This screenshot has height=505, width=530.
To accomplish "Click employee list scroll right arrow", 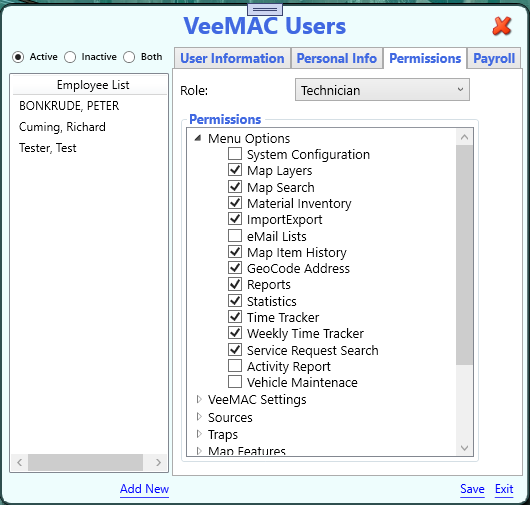I will click(x=158, y=462).
